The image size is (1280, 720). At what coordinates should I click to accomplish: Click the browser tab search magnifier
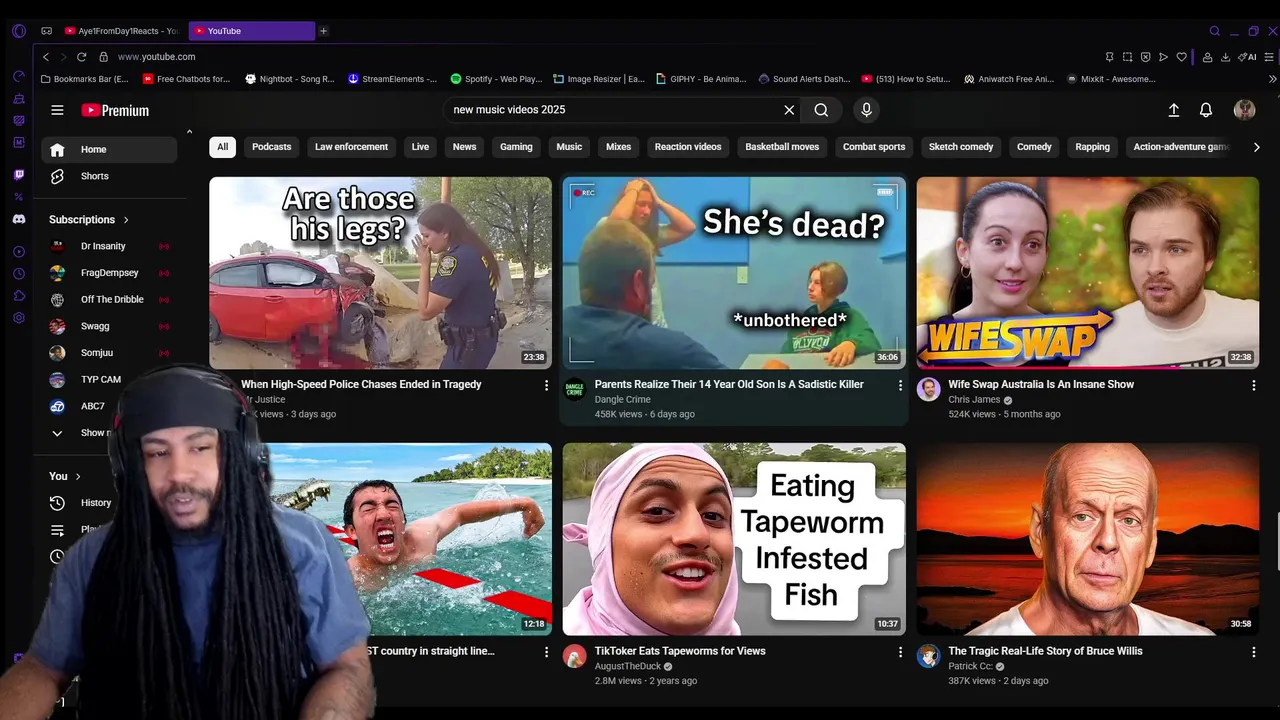tap(1215, 31)
